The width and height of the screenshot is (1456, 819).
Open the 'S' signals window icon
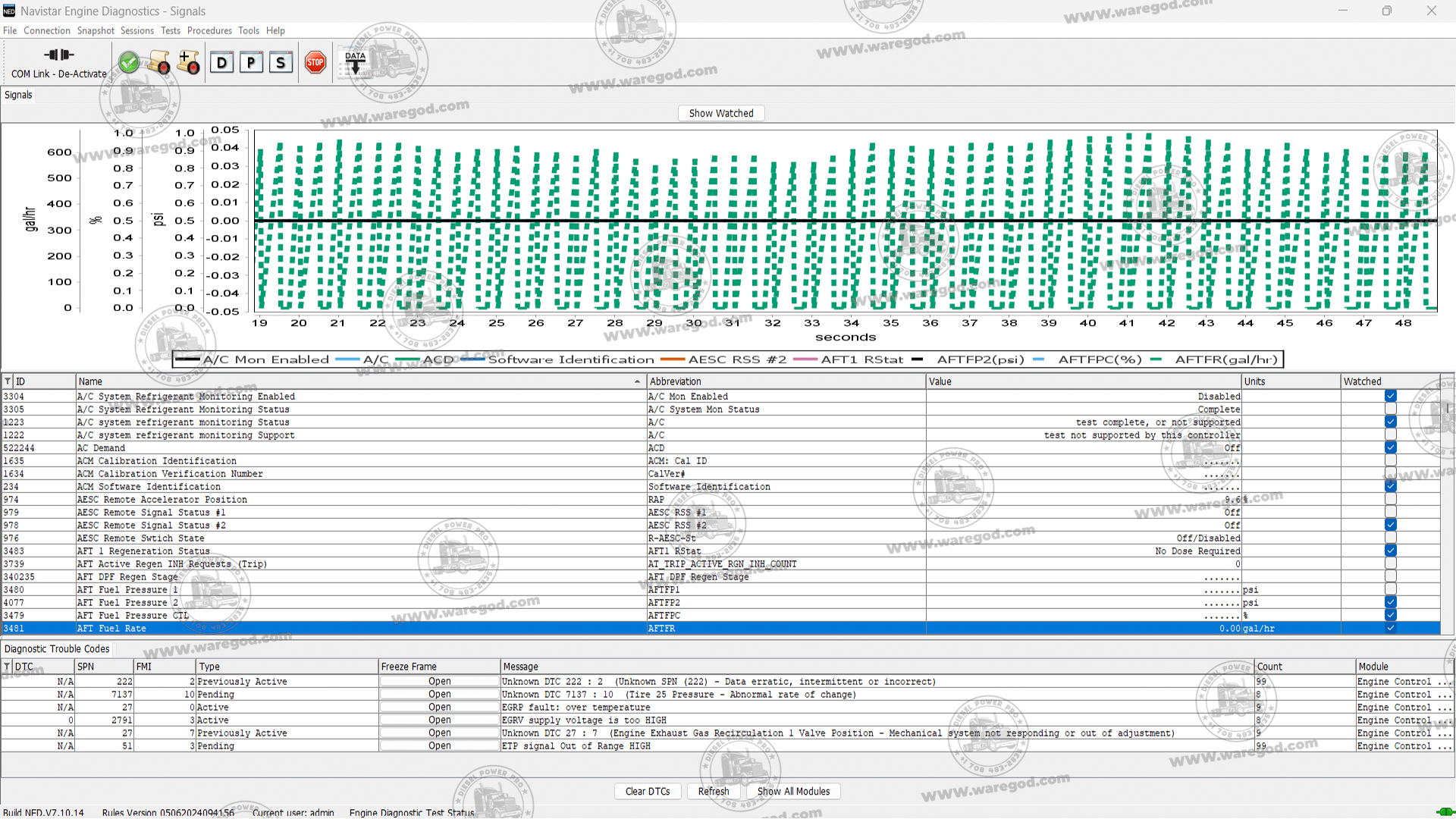281,62
